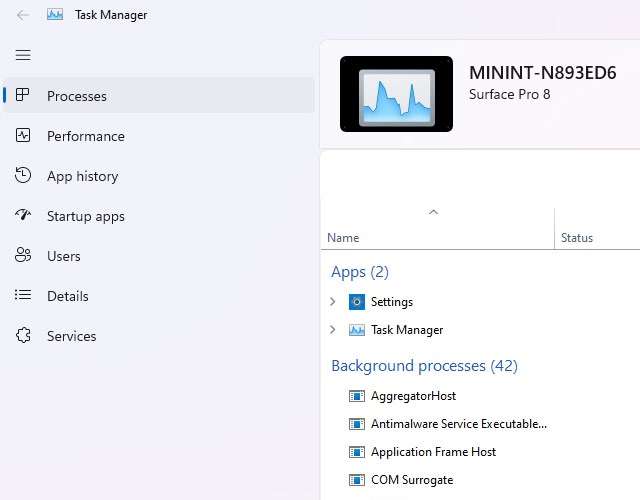Select Antimalware Service Executable process

point(458,424)
